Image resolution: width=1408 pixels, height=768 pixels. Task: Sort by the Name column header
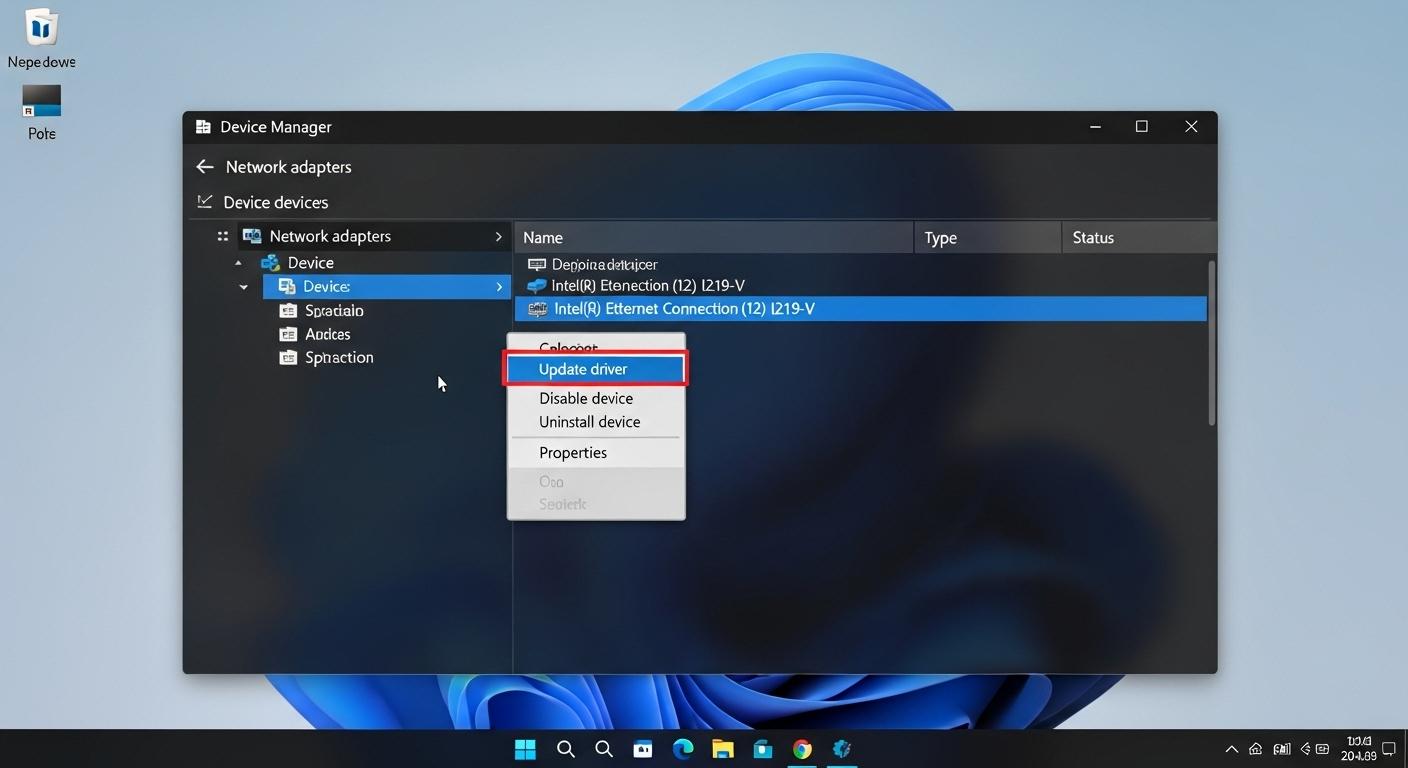pyautogui.click(x=543, y=237)
